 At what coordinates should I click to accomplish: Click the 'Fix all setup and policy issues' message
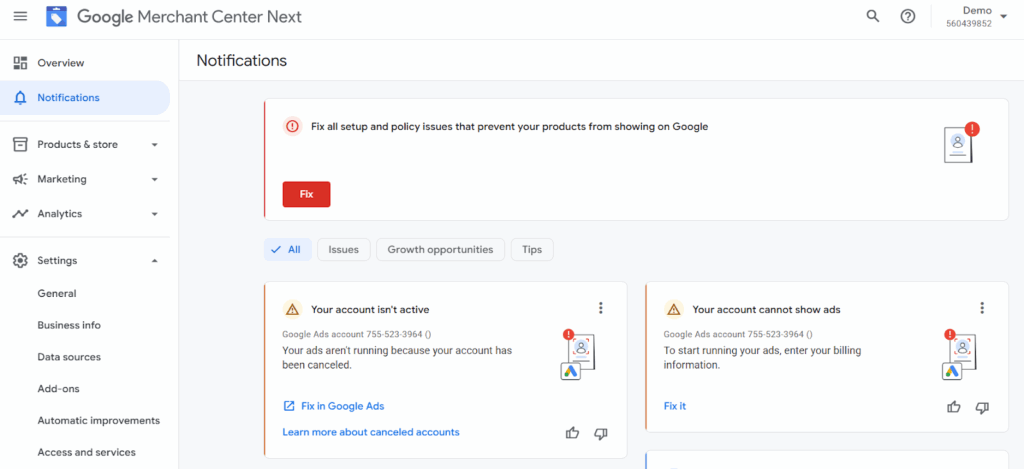pos(510,127)
